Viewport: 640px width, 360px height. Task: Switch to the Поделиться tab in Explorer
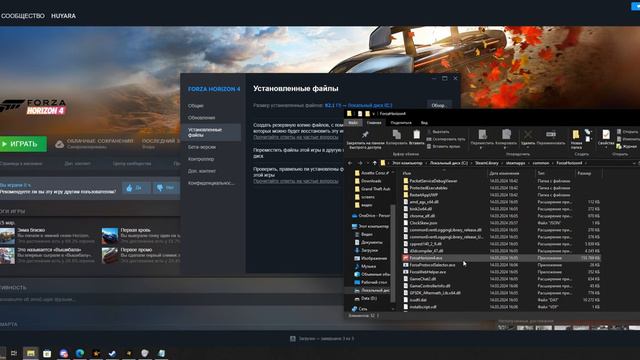(401, 122)
